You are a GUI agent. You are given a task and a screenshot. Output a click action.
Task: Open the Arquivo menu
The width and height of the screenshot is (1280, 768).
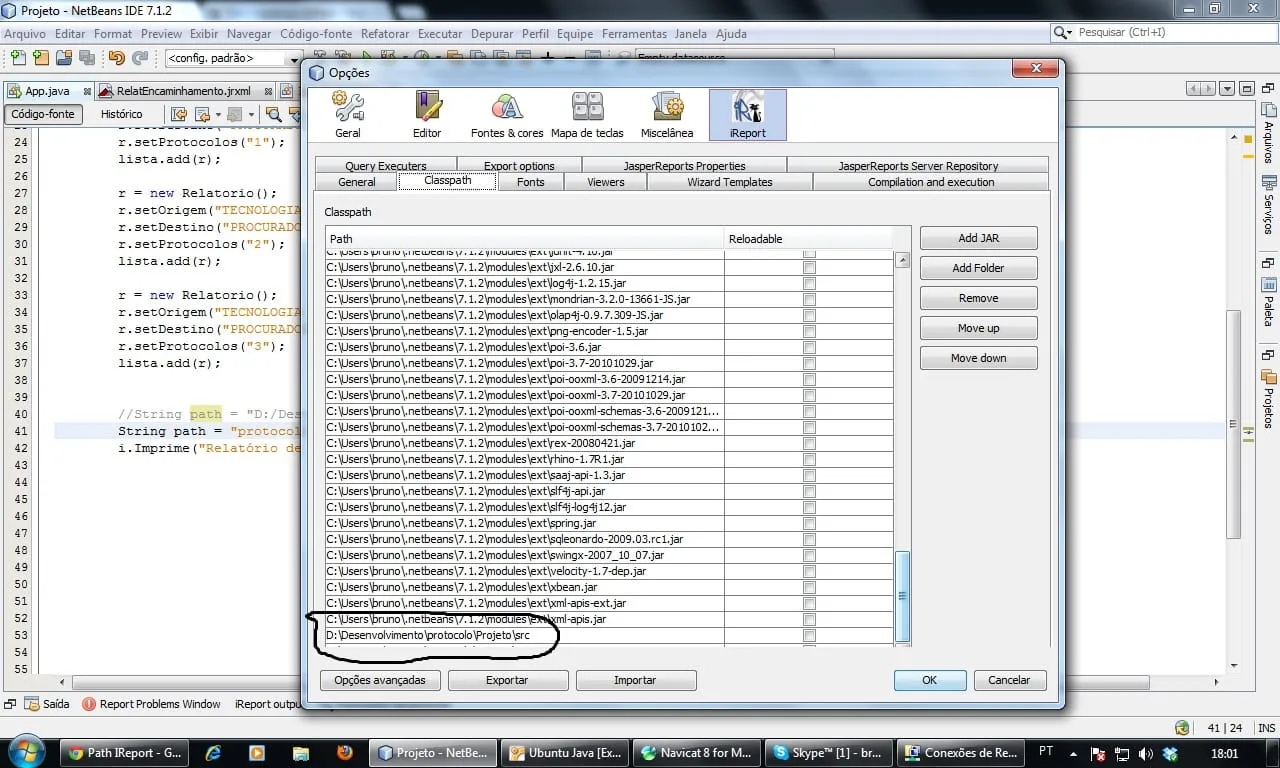[25, 33]
